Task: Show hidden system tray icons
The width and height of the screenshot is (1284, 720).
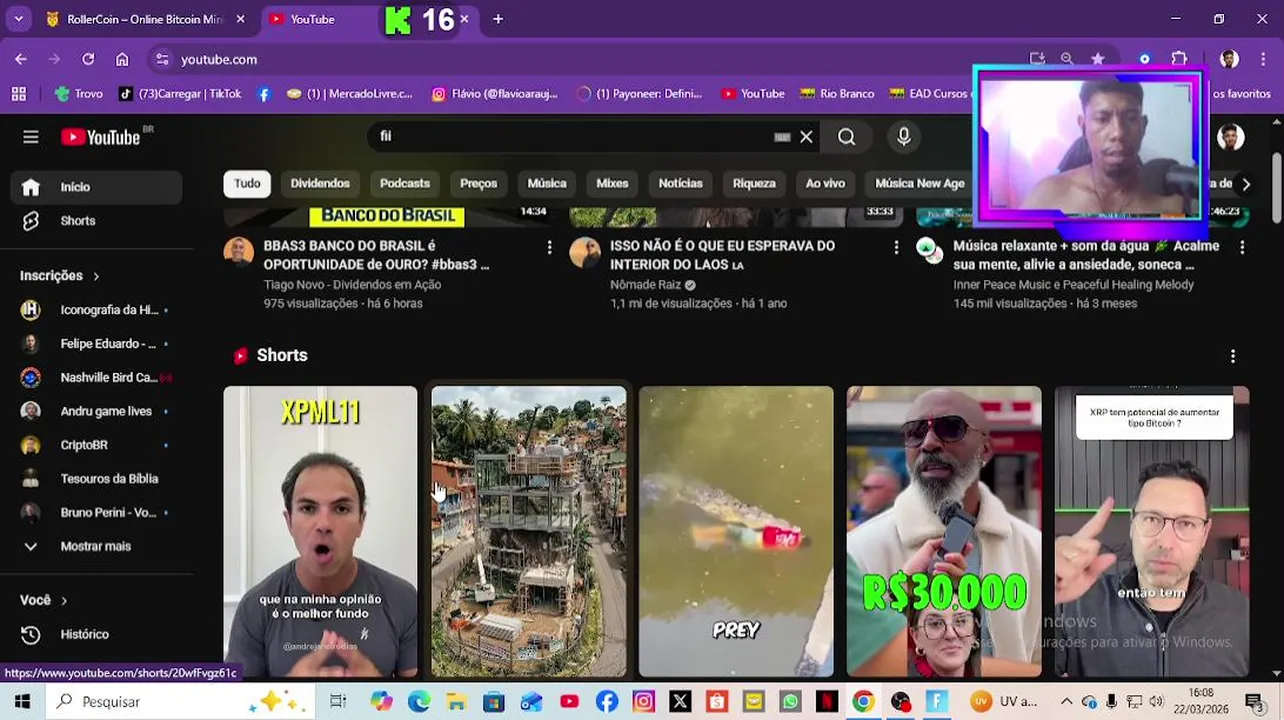Action: click(x=1066, y=702)
